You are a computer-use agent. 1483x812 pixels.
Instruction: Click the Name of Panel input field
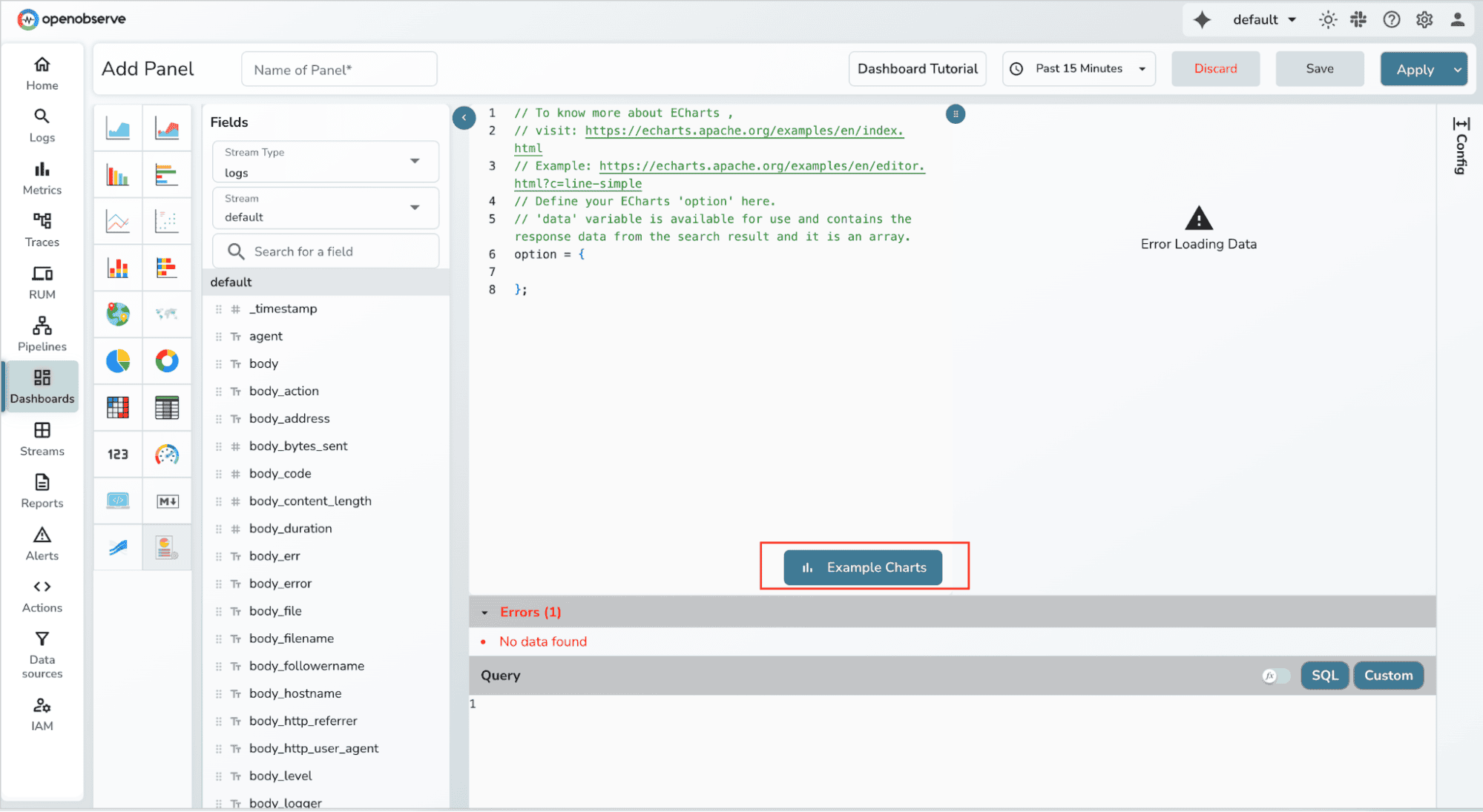[x=339, y=70]
